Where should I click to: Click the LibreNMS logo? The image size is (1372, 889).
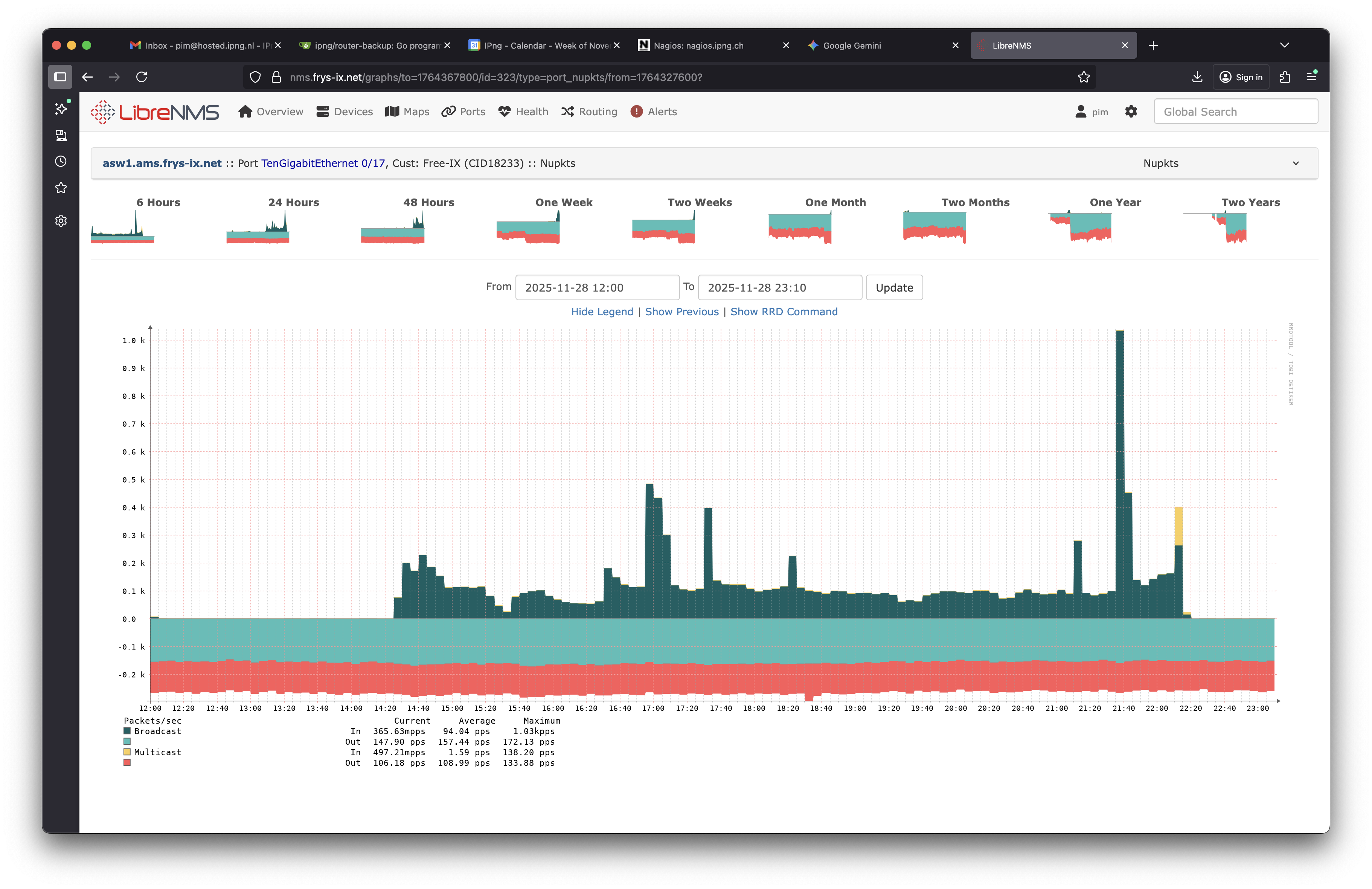point(154,112)
